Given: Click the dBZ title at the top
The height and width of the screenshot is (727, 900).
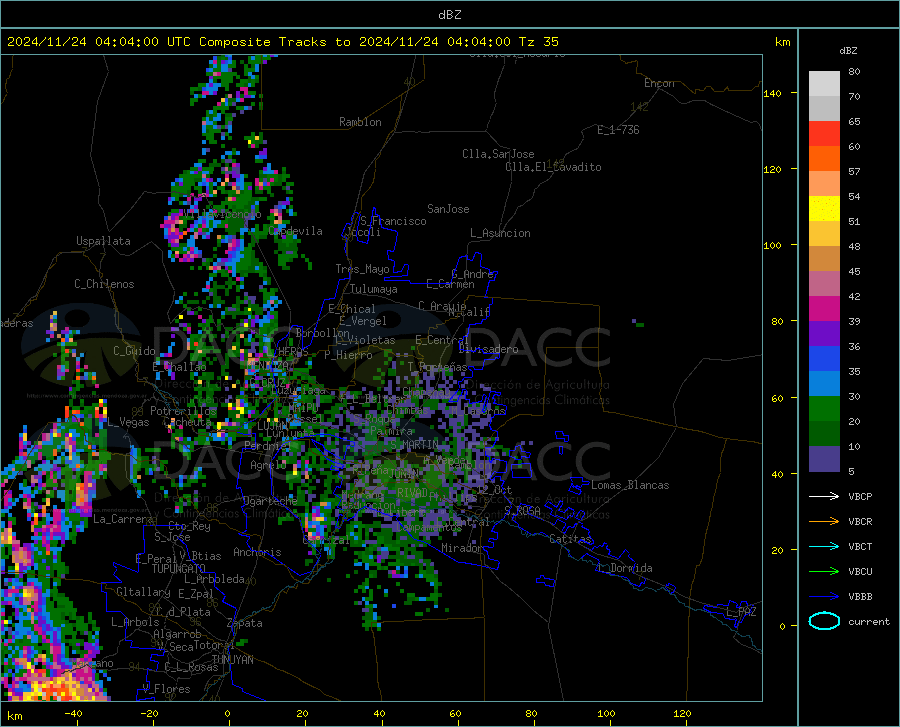Looking at the screenshot, I should [449, 15].
